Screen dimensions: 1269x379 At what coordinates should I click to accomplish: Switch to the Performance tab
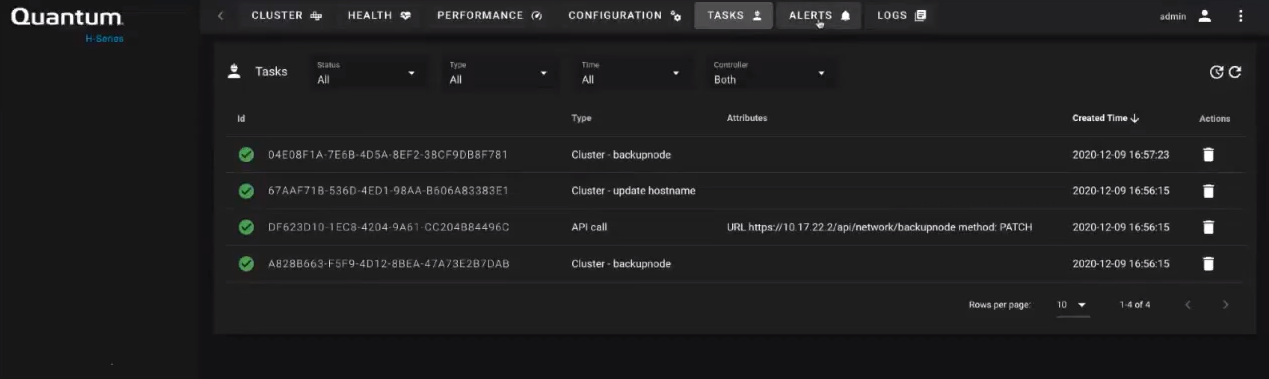490,16
